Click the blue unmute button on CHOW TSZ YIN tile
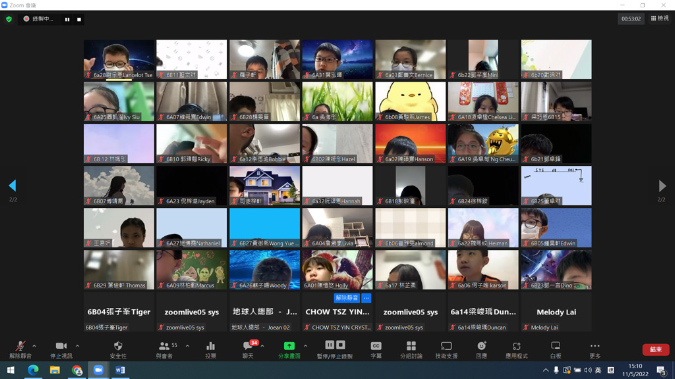The height and width of the screenshot is (379, 675). [x=347, y=298]
